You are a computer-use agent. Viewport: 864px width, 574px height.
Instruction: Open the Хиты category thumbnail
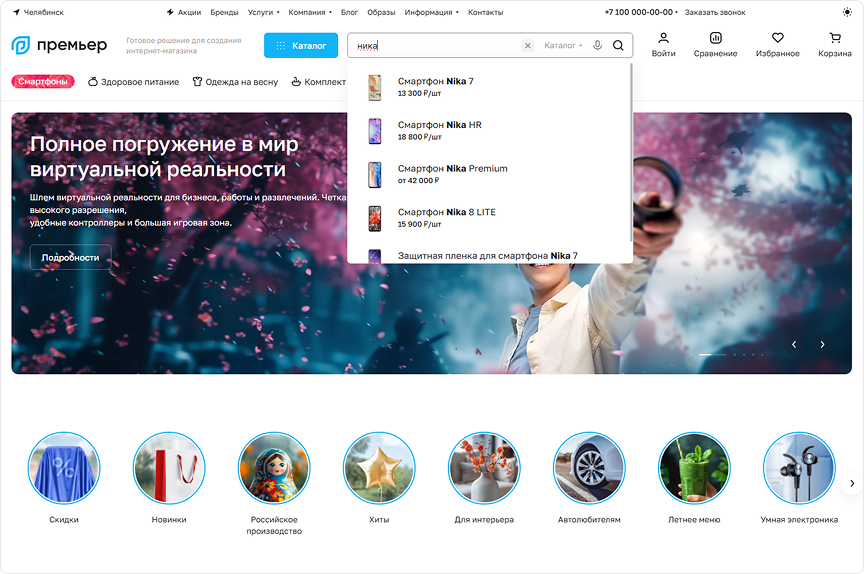pyautogui.click(x=379, y=468)
